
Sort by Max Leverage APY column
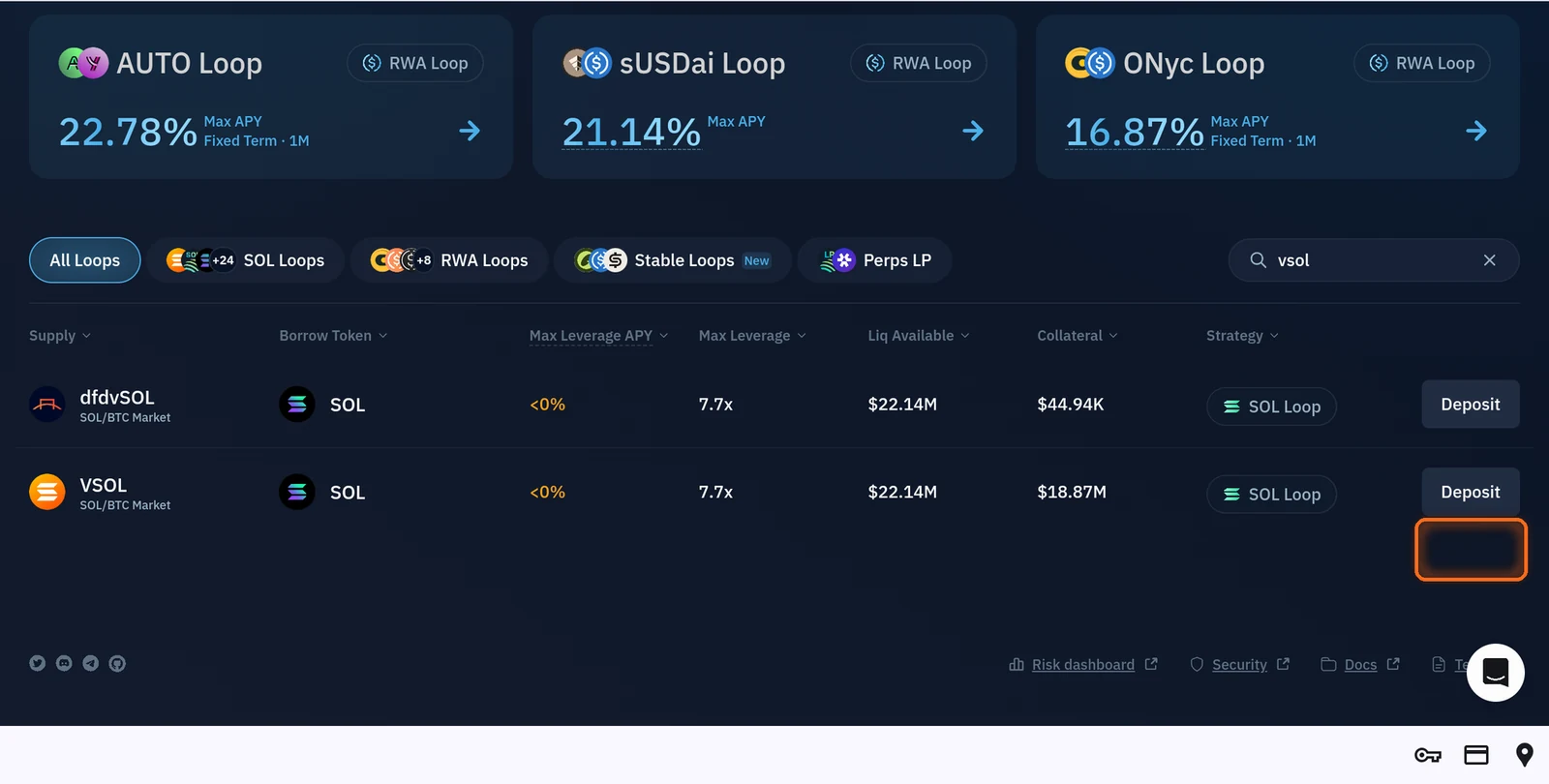click(x=598, y=336)
